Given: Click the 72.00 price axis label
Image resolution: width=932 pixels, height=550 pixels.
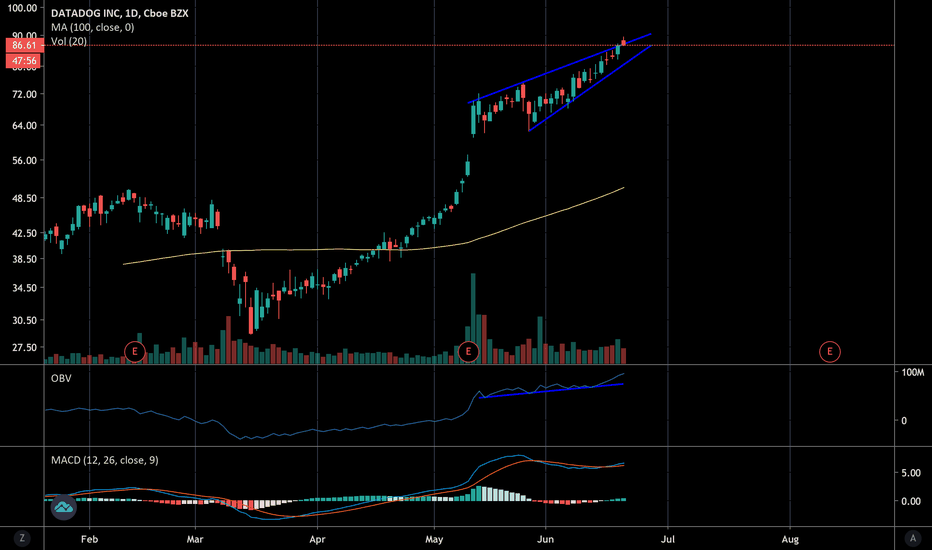Looking at the screenshot, I should coord(24,95).
